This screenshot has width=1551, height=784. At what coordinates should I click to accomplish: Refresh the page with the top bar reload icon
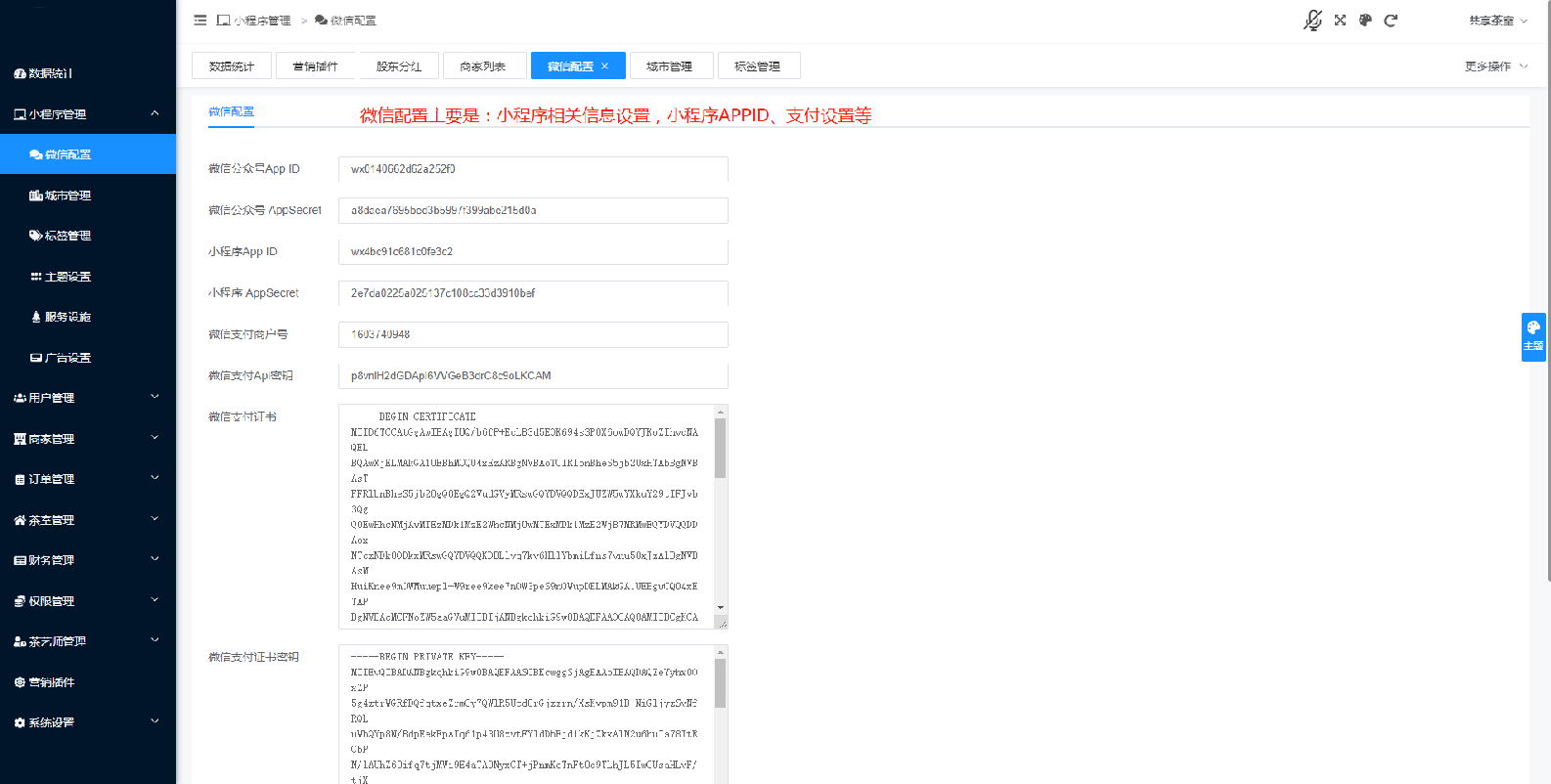coord(1391,20)
